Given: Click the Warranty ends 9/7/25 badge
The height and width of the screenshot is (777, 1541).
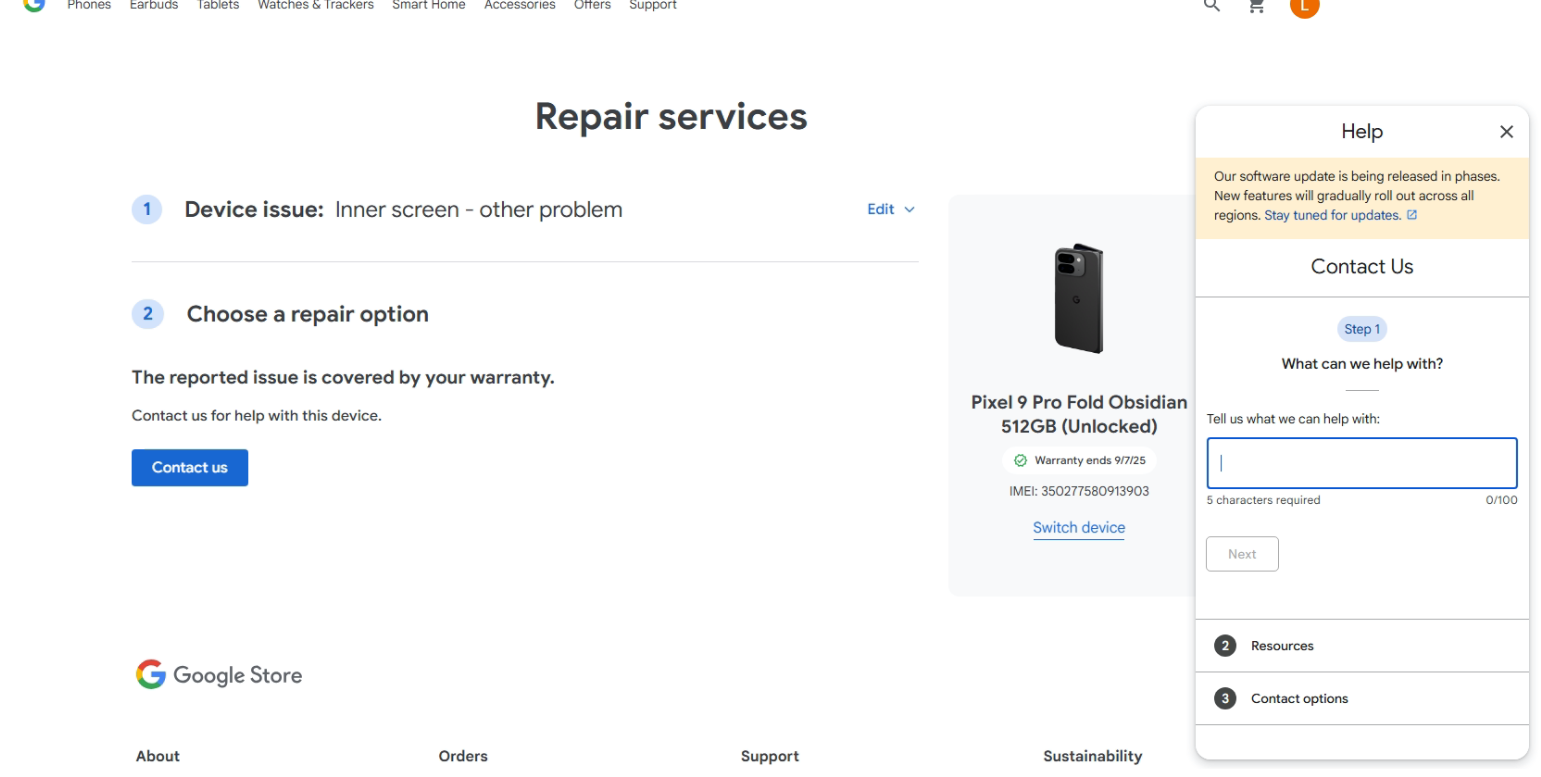Looking at the screenshot, I should point(1079,461).
